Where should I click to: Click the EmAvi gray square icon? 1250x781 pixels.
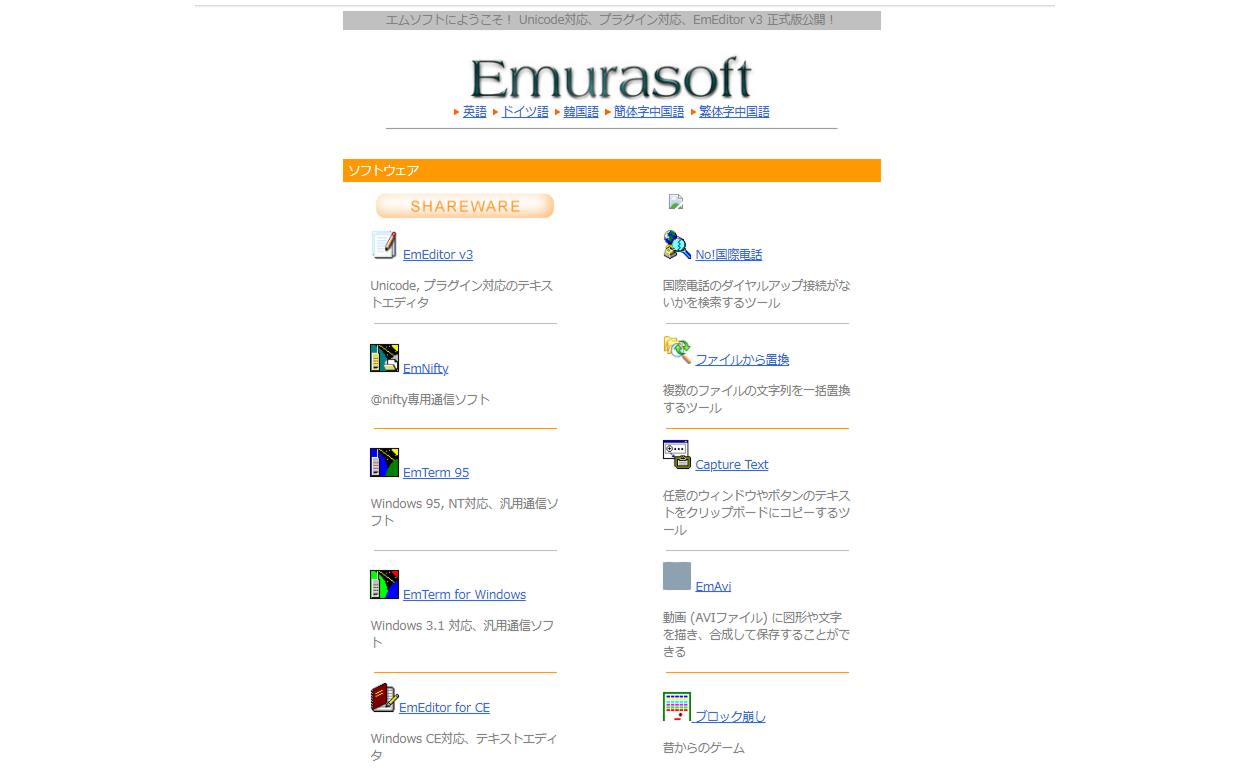click(677, 576)
